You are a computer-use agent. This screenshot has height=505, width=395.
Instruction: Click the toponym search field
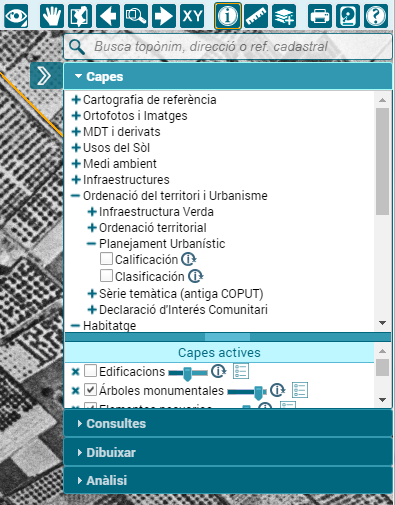[228, 47]
